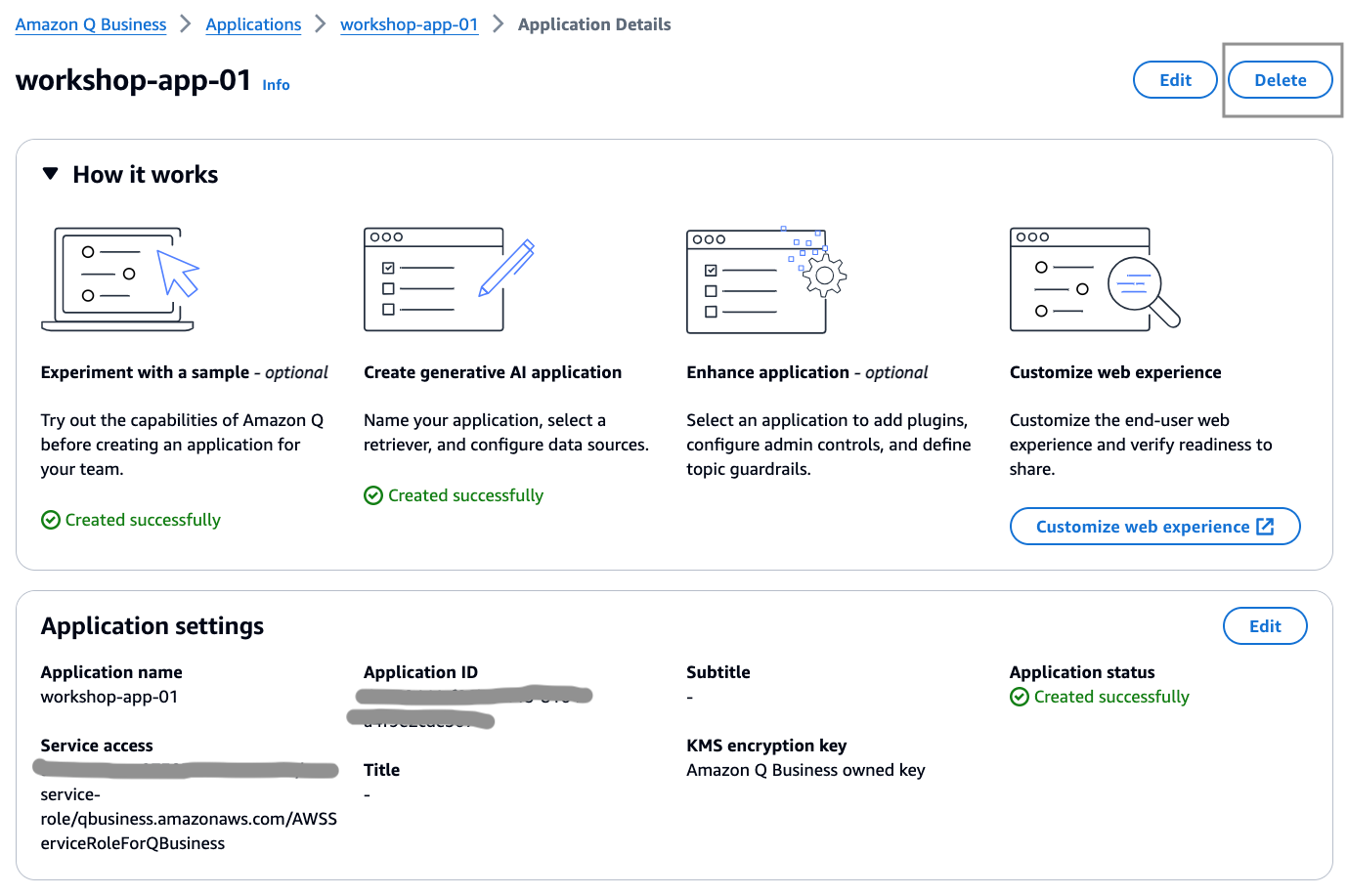Viewport: 1348px width, 896px height.
Task: Click Amazon Q Business owned key value
Action: click(x=805, y=770)
